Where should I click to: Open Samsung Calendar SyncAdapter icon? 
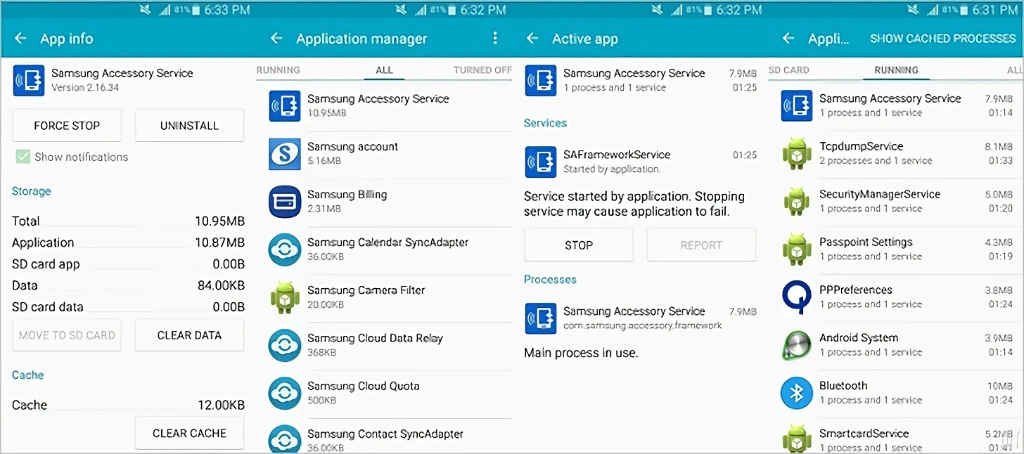tap(285, 249)
